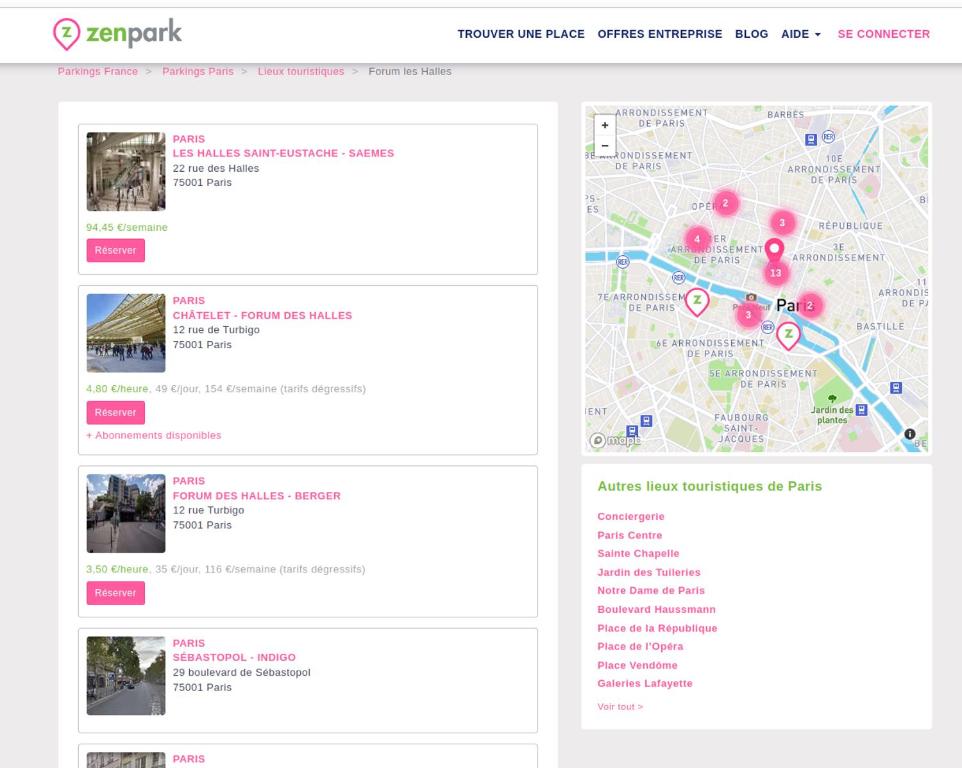Screen dimensions: 962x768
Task: Reserve Châtelet - Forum des Halles parking
Action: click(115, 412)
